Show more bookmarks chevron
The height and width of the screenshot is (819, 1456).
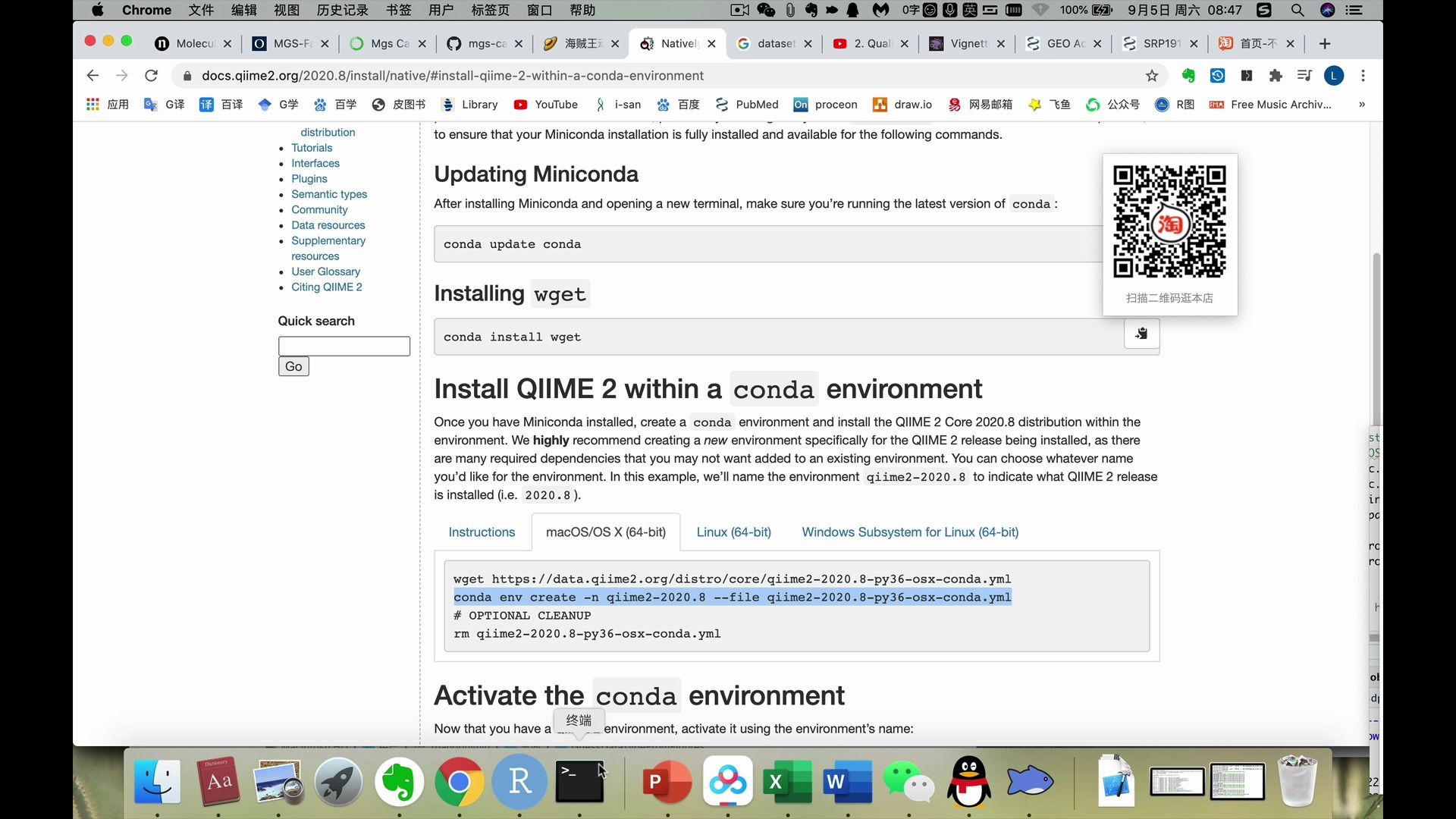[1362, 105]
